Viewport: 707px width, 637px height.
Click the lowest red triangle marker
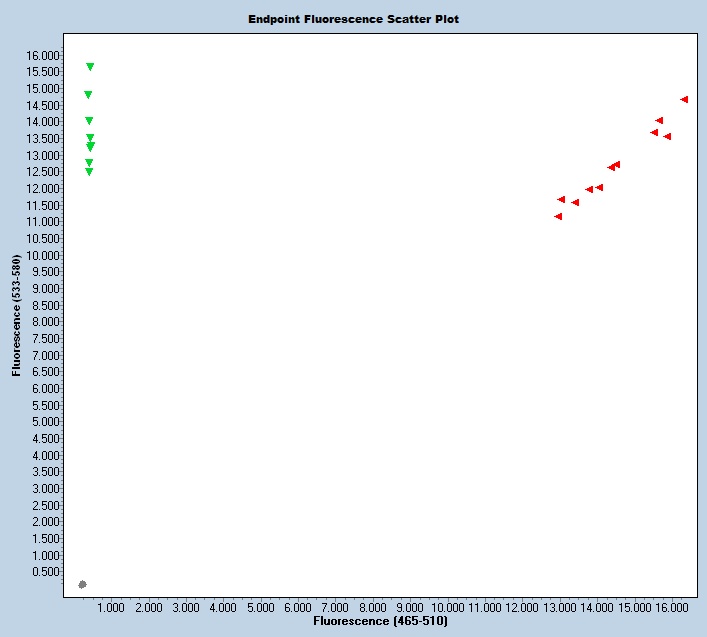click(x=558, y=216)
